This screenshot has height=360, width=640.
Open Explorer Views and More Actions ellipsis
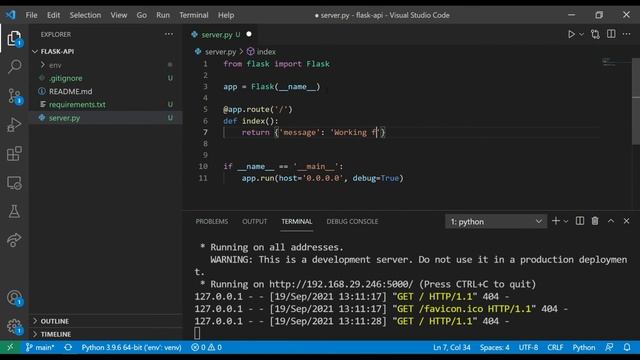(169, 34)
